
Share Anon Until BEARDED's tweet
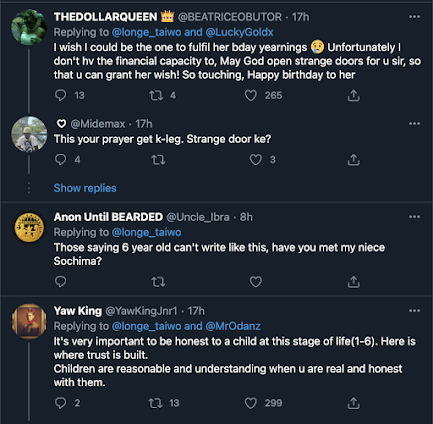[354, 282]
